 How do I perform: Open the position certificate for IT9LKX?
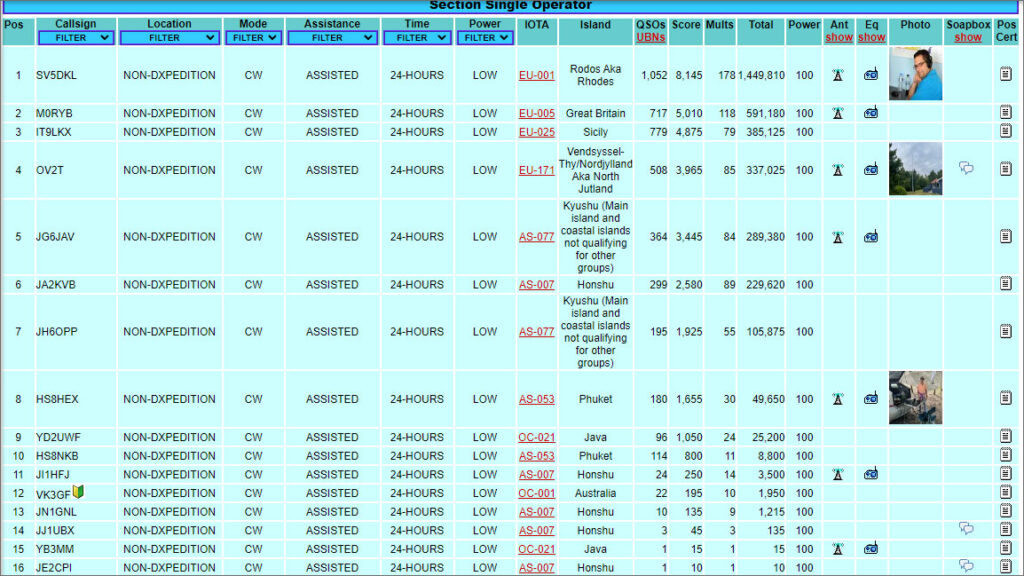tap(1006, 132)
